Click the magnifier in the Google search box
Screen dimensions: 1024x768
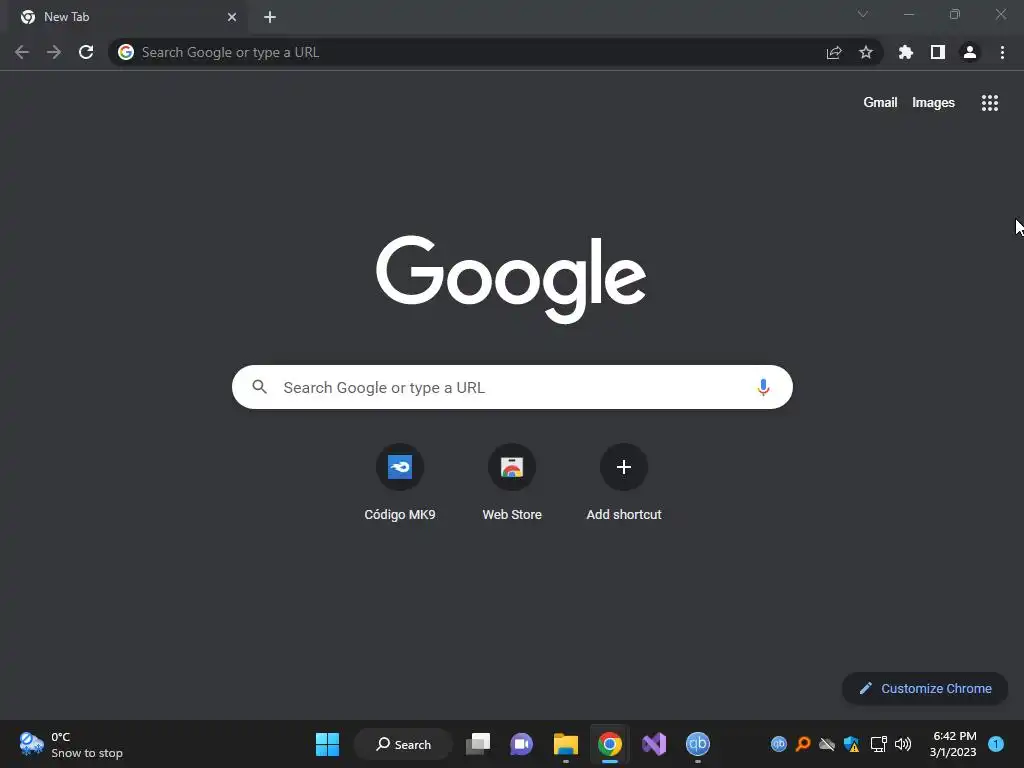click(260, 387)
